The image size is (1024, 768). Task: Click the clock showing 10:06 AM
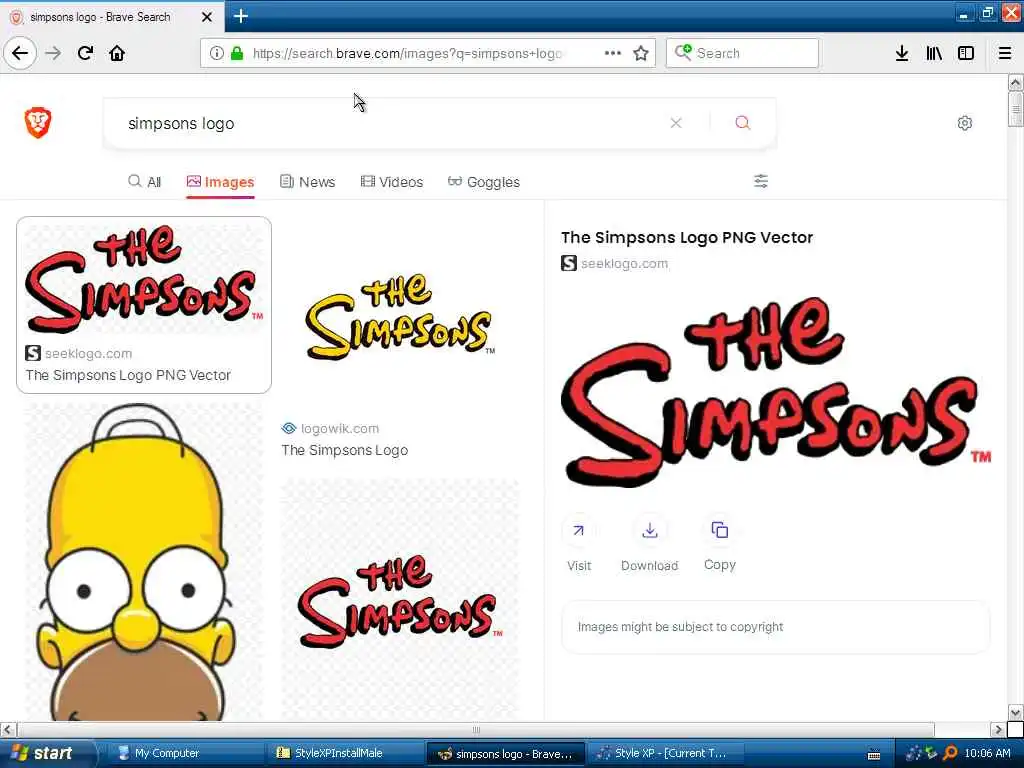click(987, 753)
